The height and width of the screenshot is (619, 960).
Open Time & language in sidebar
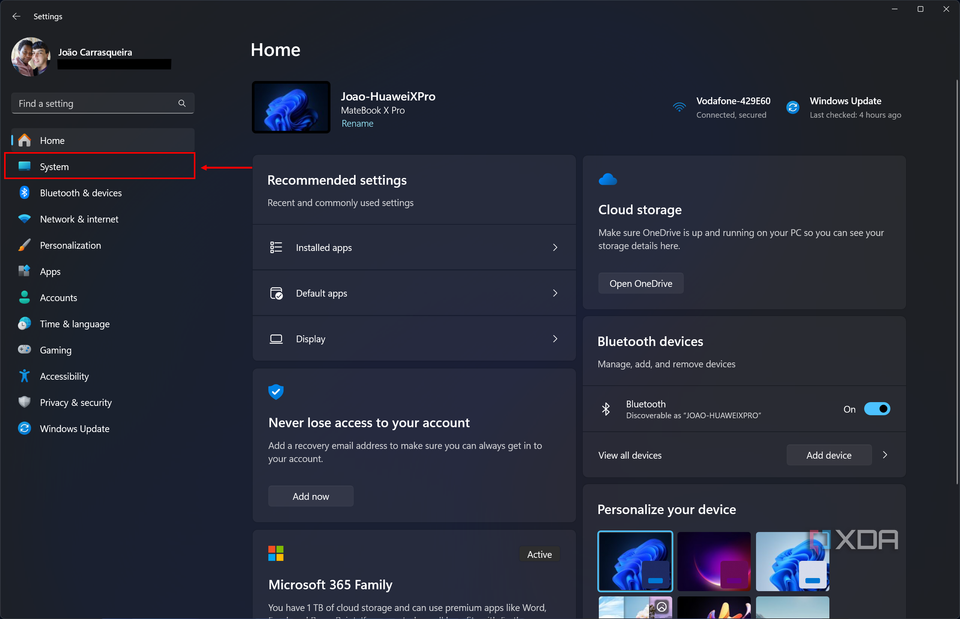tap(103, 324)
